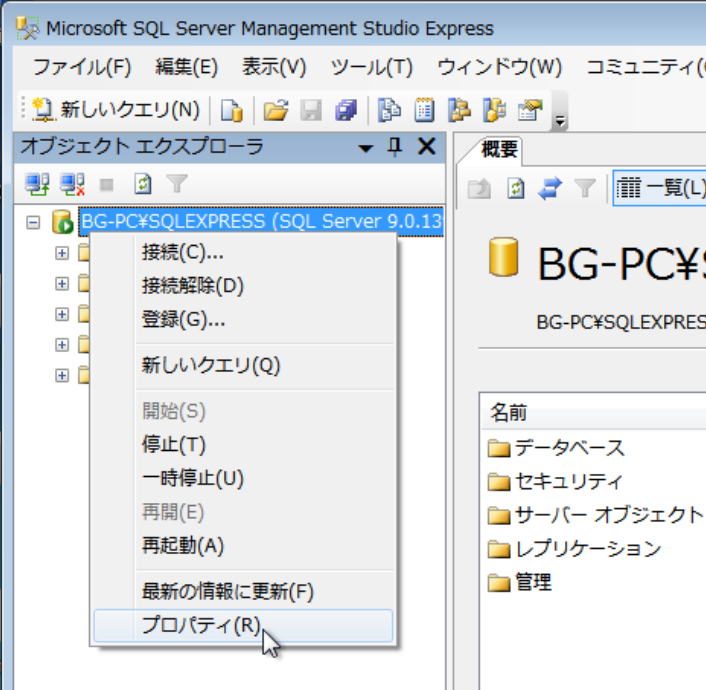The image size is (706, 690).
Task: Click Disconnect icon in Object Explorer
Action: pyautogui.click(x=72, y=185)
